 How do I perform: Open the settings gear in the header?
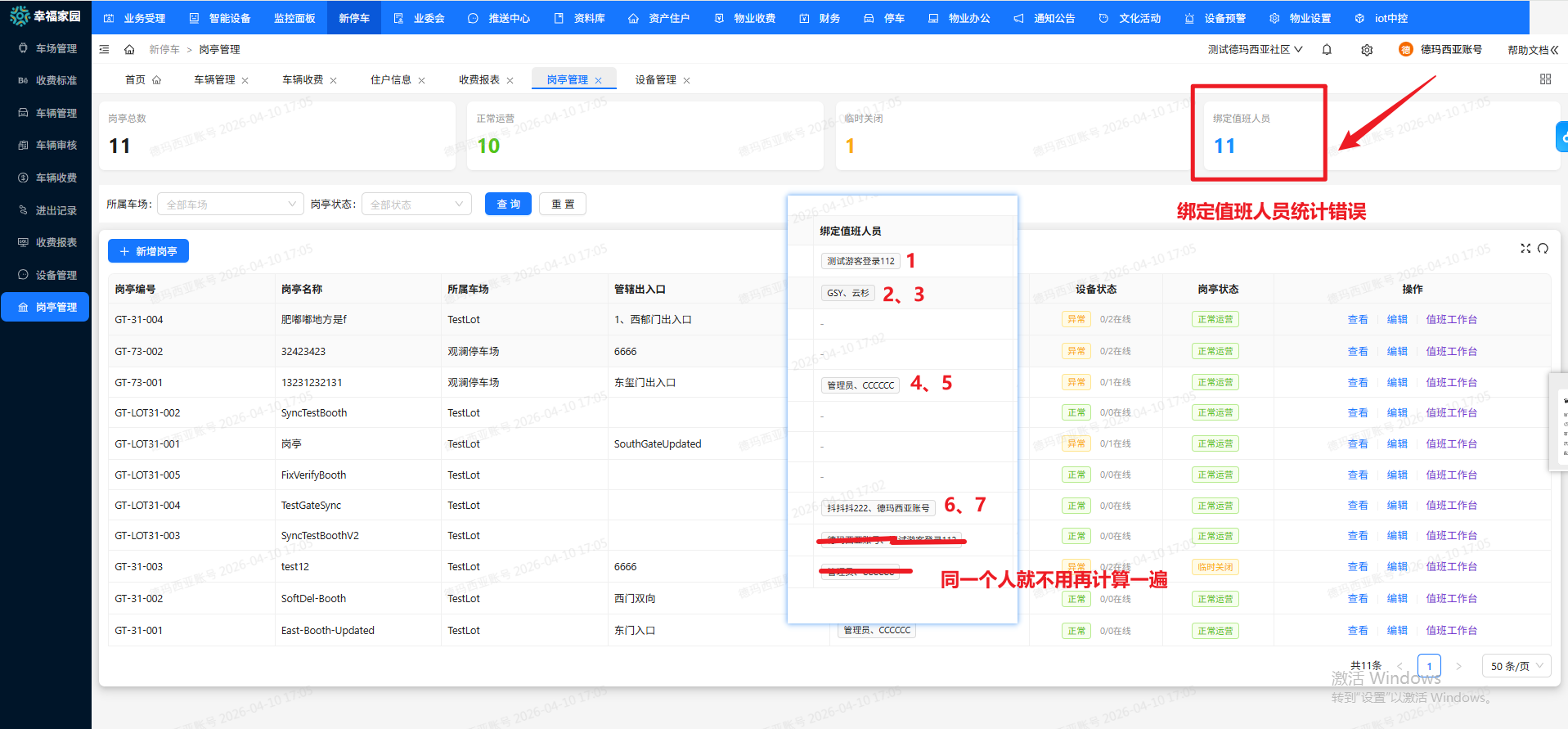coord(1367,50)
